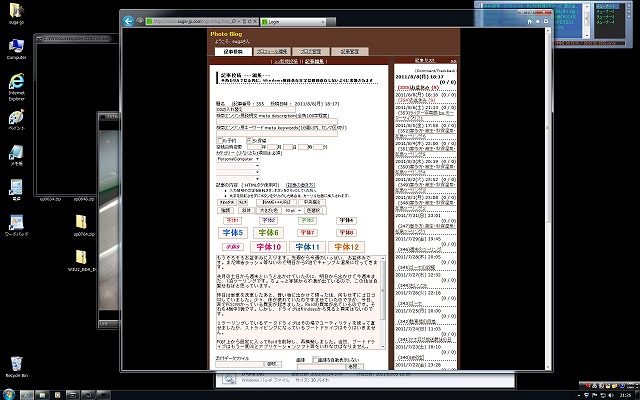The image size is (640, 400).
Task: Switch to the 記事投稿 article posting tab
Action: [x=233, y=51]
